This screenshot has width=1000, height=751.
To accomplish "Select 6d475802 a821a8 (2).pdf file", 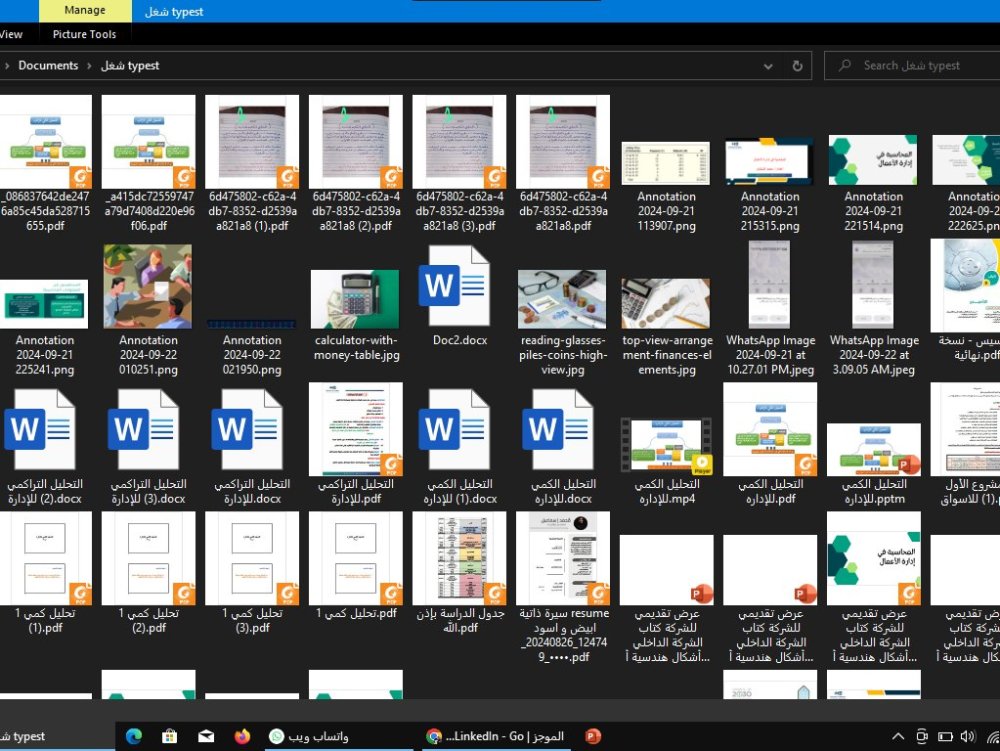I will [x=356, y=164].
